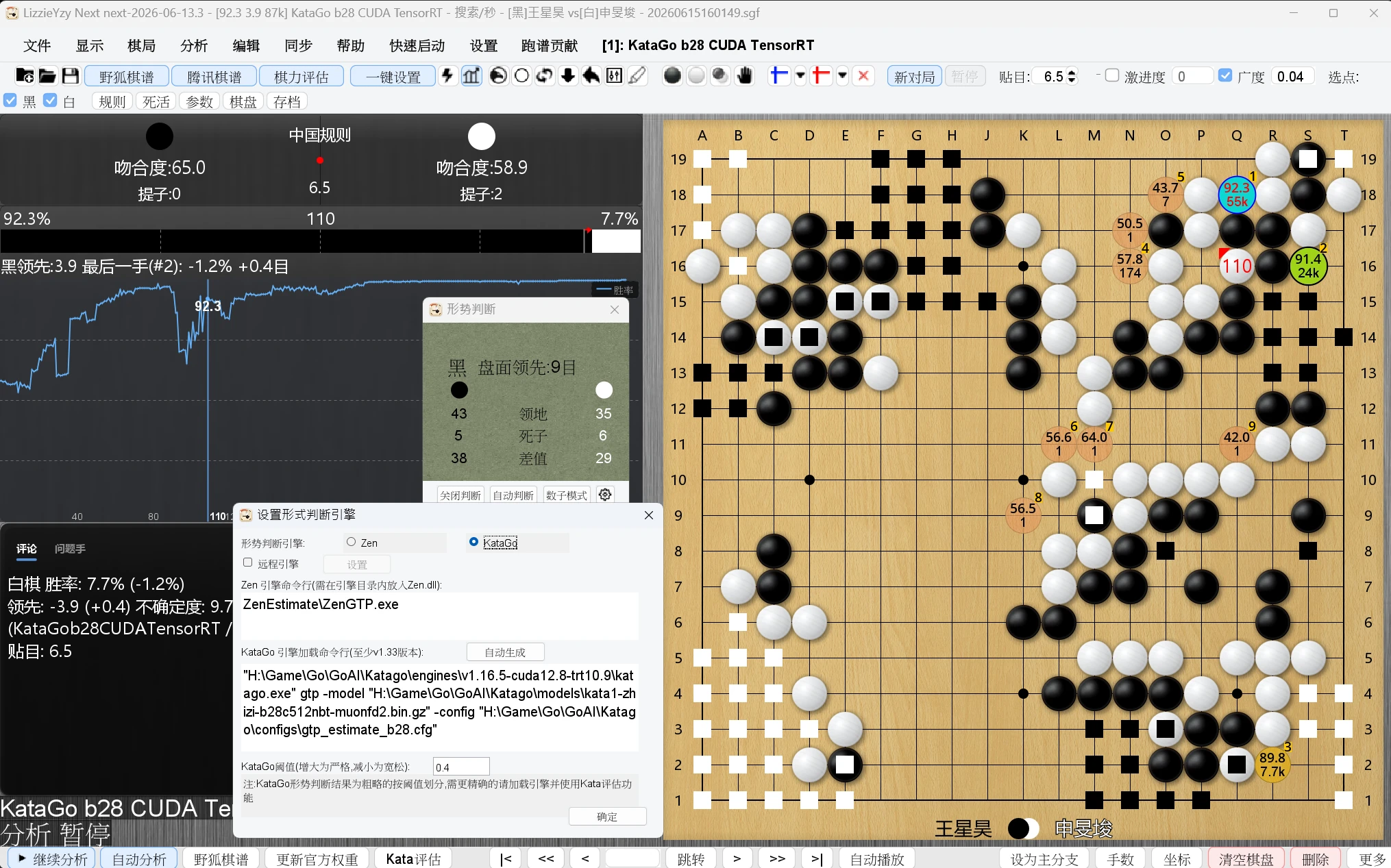Toggle the 白 checkbox
1391x868 pixels.
(50, 101)
